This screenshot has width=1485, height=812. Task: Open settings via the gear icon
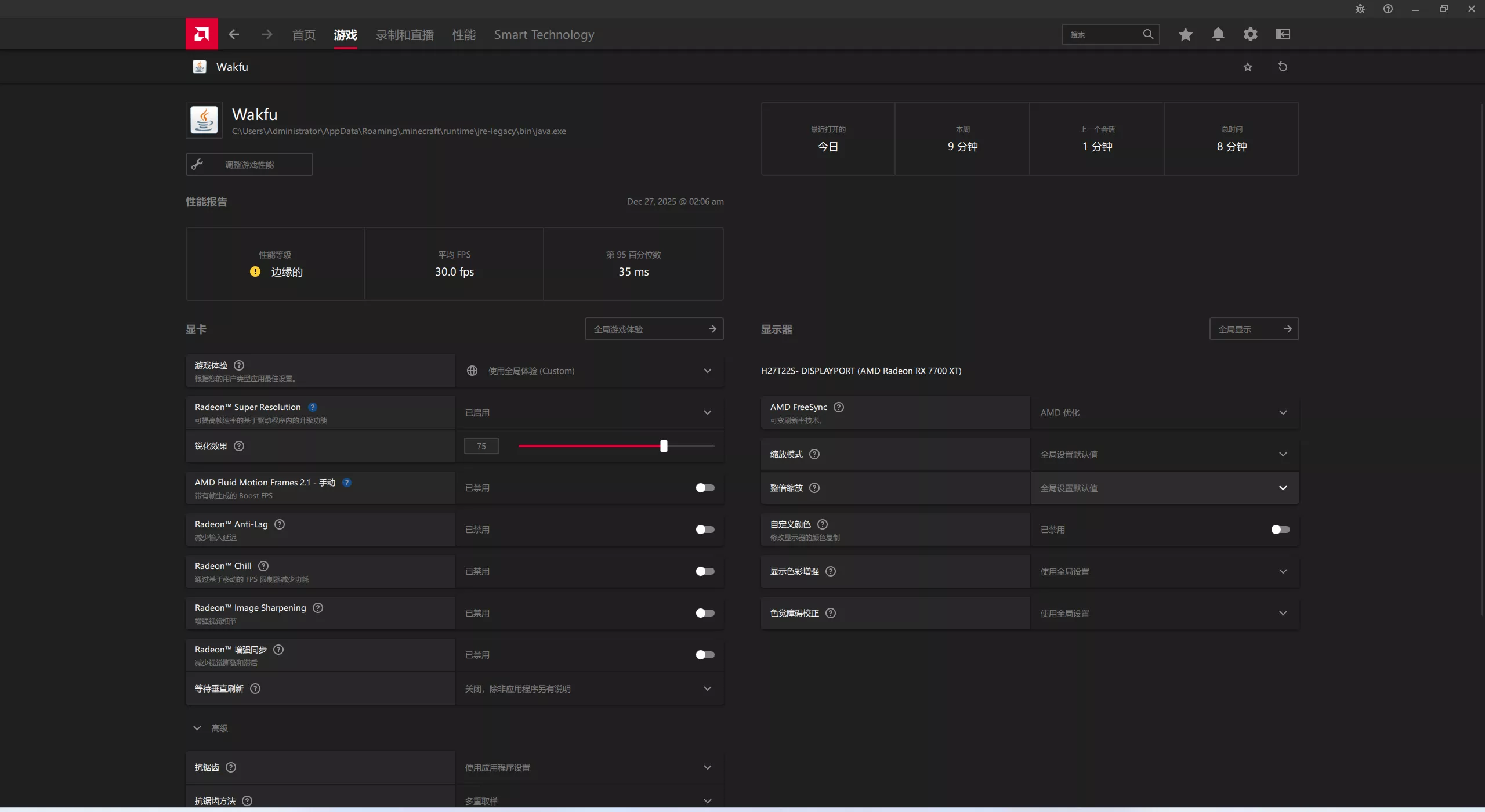pos(1250,34)
